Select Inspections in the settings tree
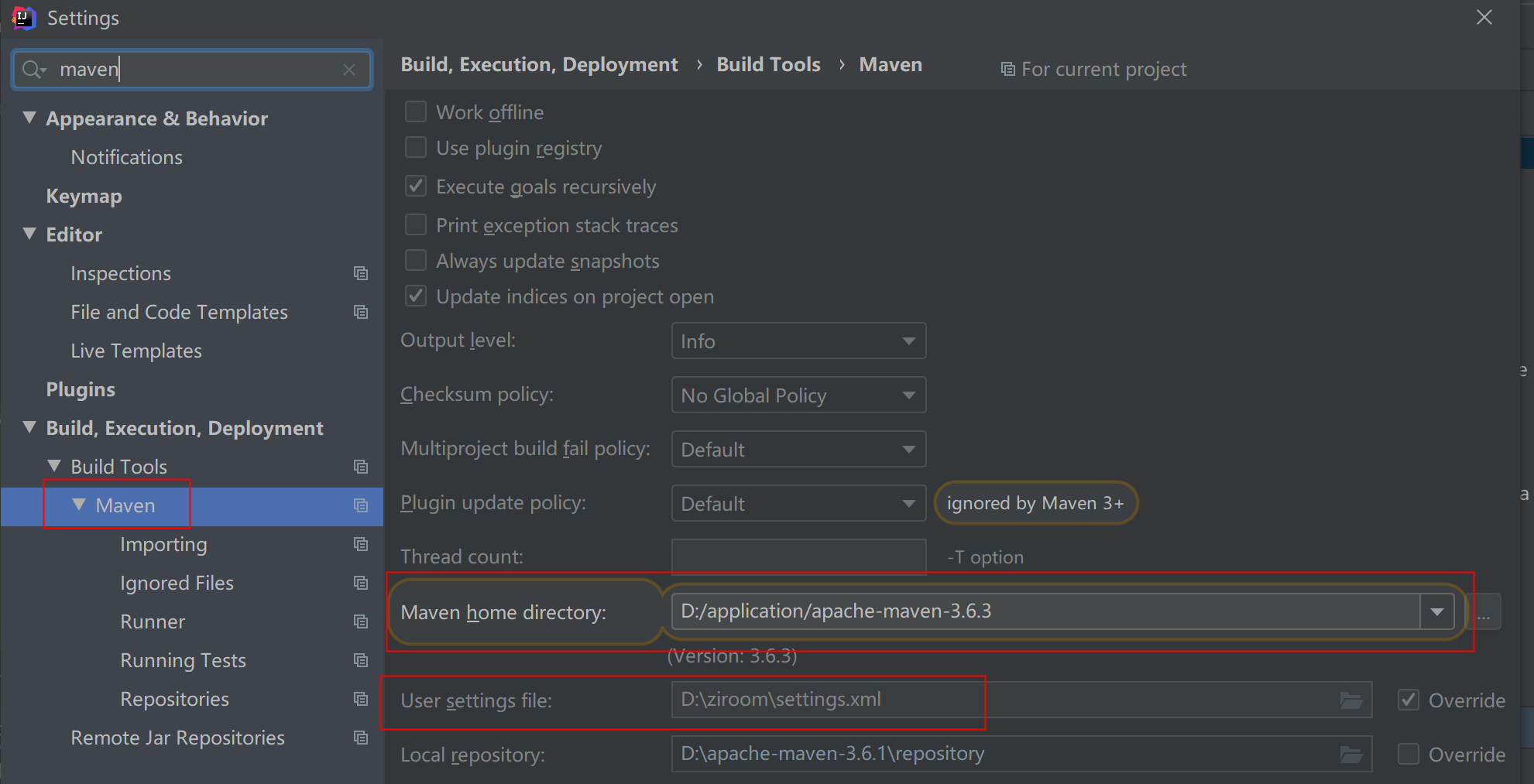1534x784 pixels. (x=121, y=273)
